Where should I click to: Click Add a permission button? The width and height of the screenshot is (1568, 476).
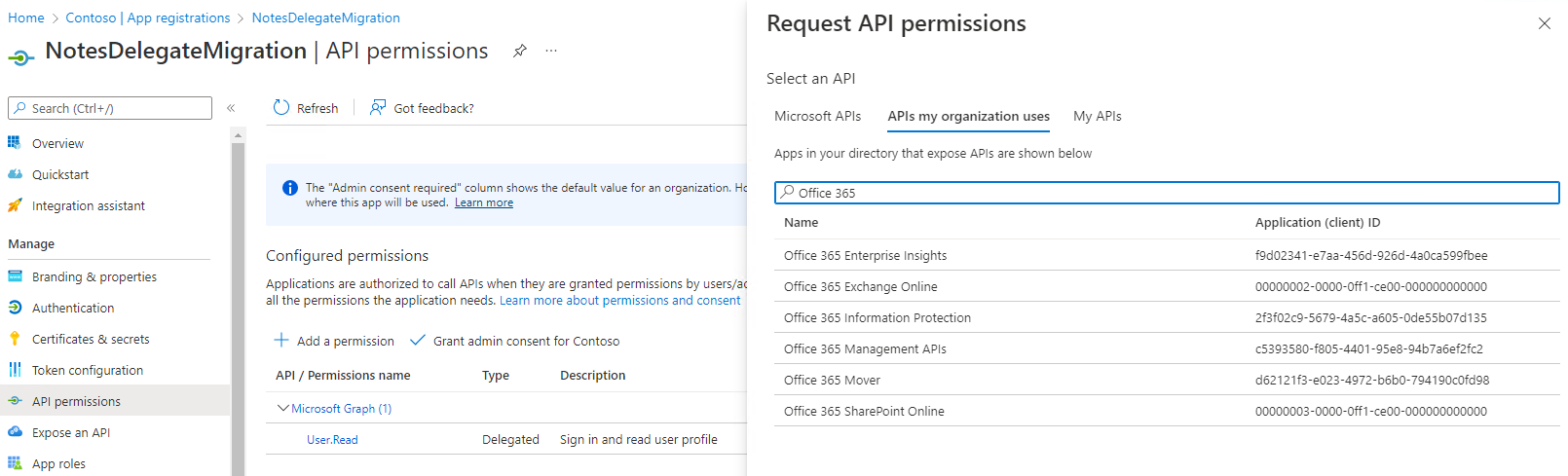(334, 341)
